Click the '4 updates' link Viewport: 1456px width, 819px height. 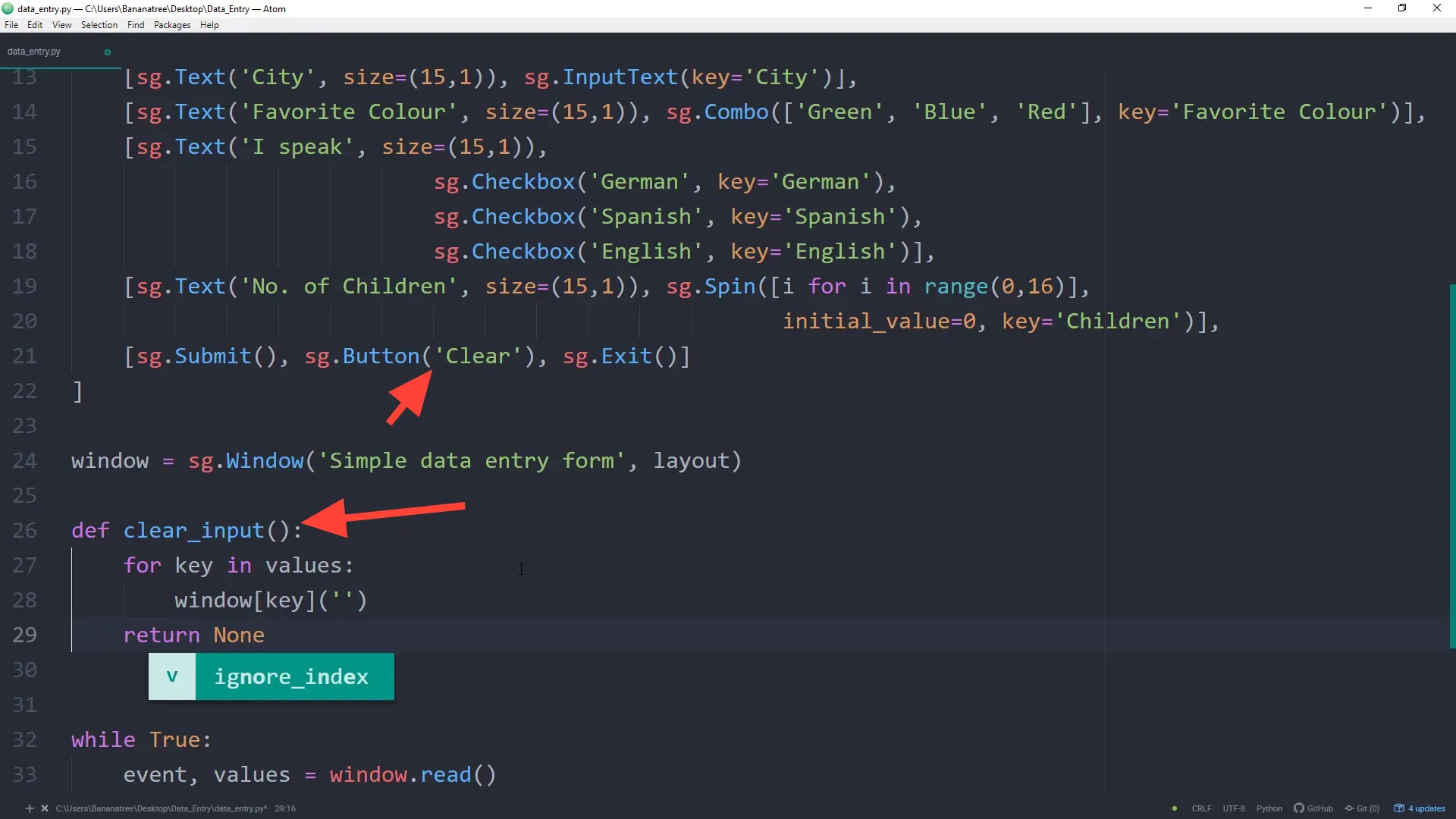[1426, 808]
